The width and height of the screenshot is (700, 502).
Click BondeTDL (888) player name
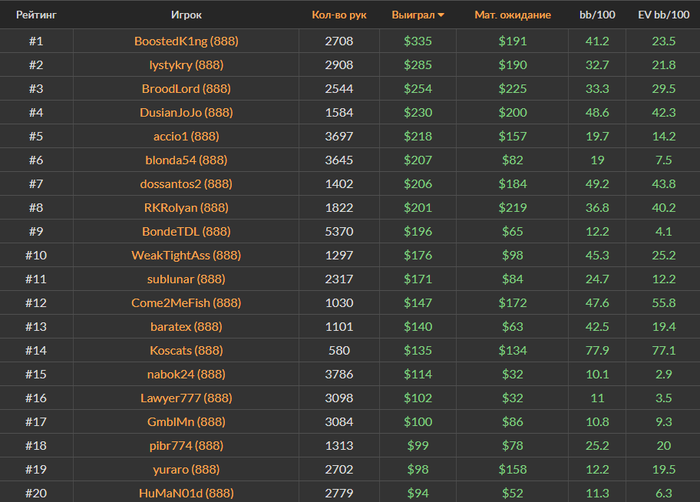coord(186,231)
